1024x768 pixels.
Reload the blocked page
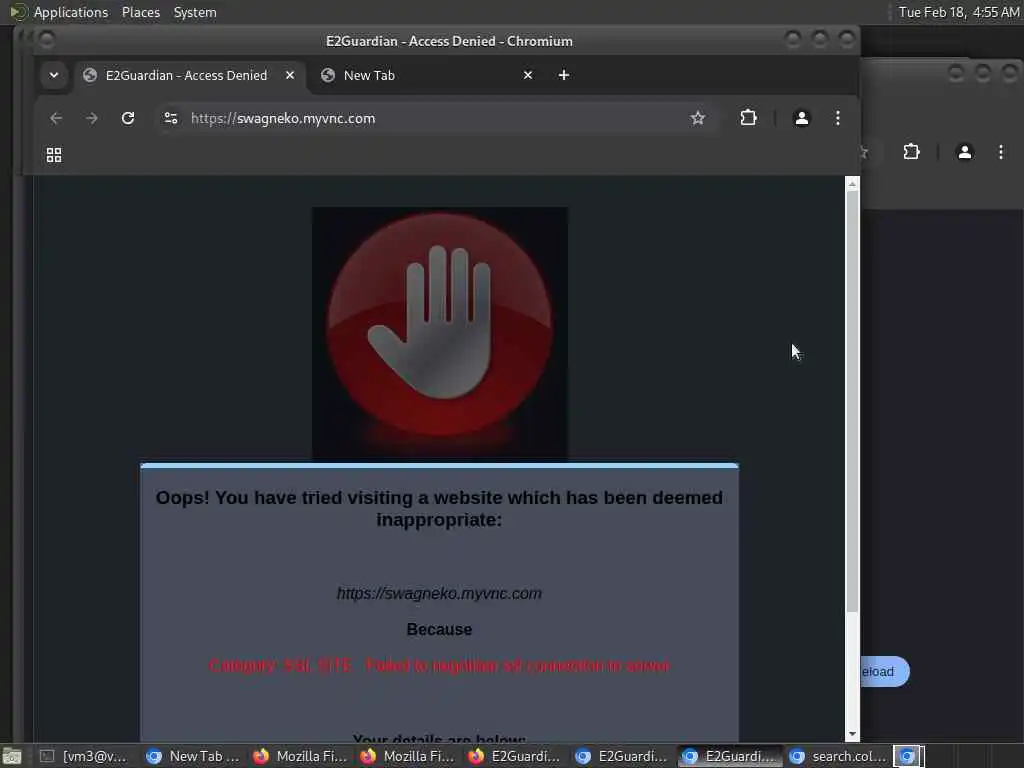click(128, 118)
